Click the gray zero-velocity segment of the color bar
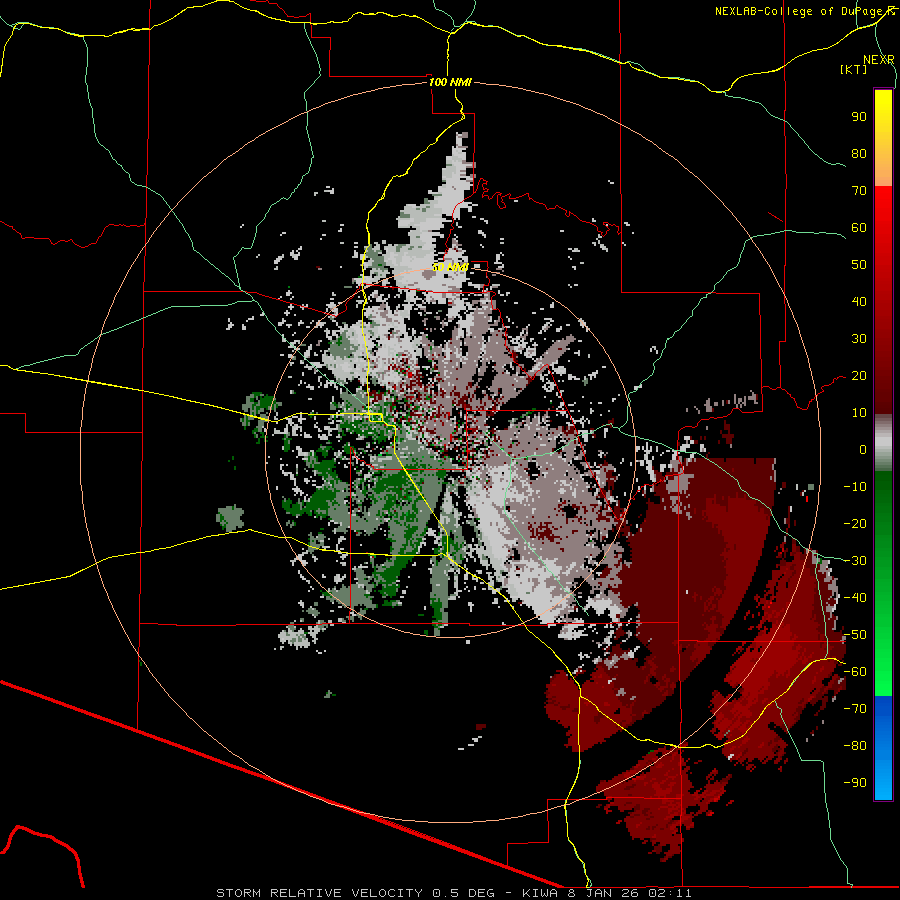This screenshot has width=900, height=900. coord(883,443)
